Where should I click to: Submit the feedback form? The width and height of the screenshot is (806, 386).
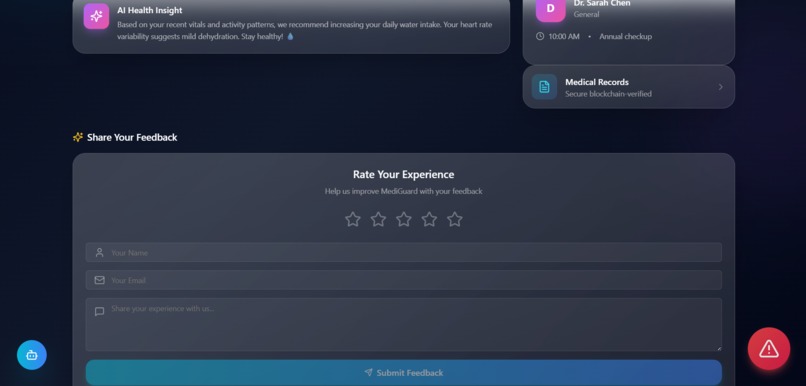click(x=404, y=373)
